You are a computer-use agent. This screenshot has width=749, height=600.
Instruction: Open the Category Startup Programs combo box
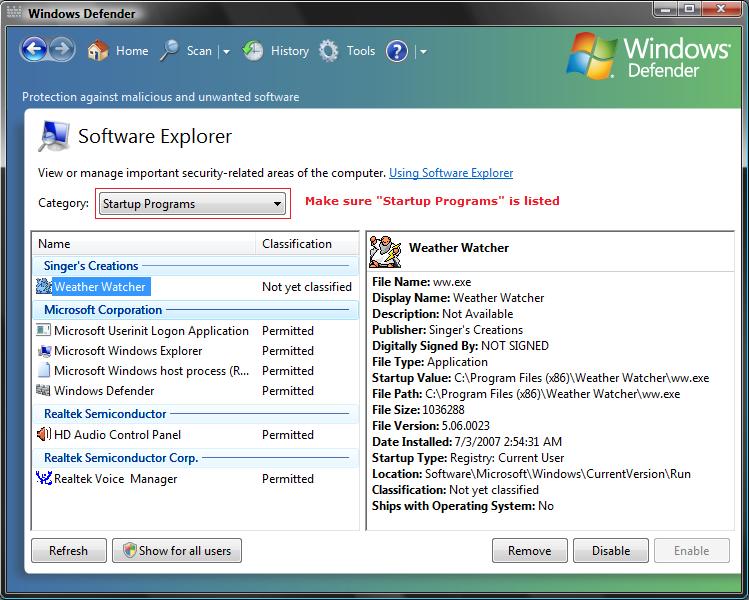point(193,204)
